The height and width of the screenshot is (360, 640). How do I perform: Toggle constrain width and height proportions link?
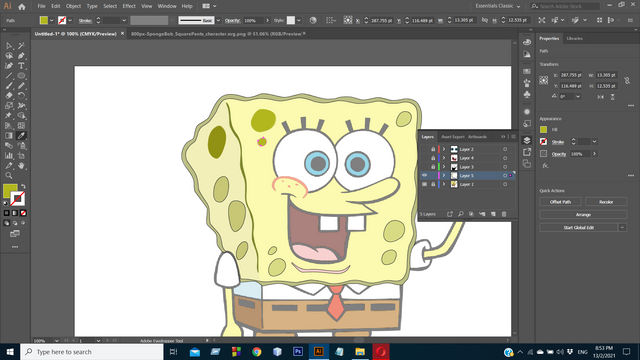[x=627, y=80]
